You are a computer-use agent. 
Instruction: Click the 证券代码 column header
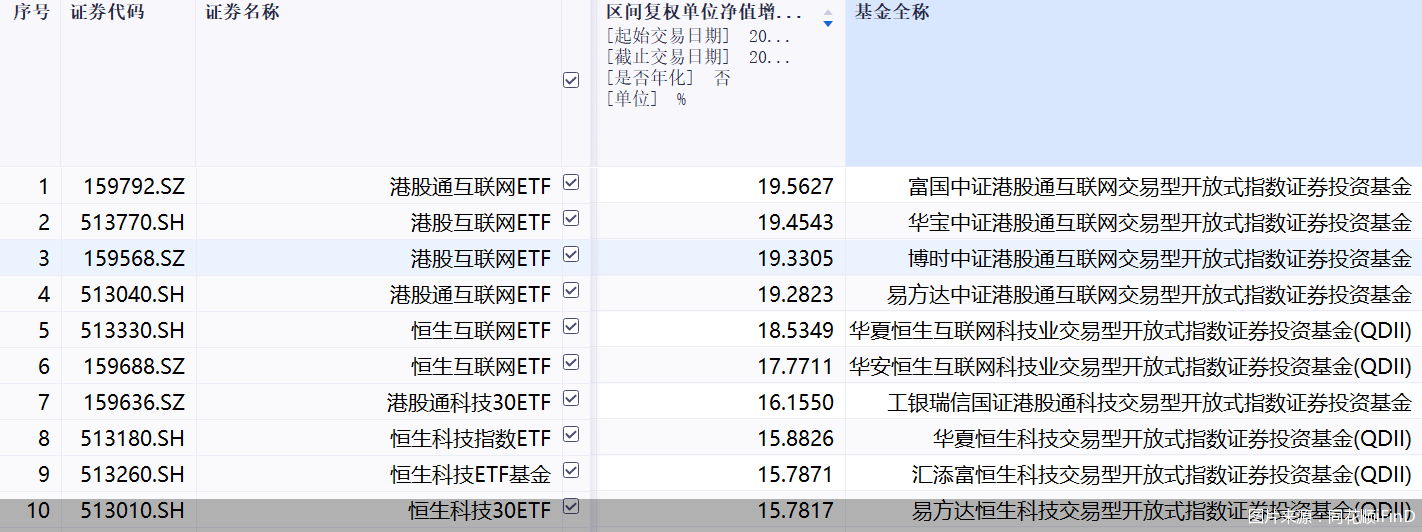[x=107, y=13]
